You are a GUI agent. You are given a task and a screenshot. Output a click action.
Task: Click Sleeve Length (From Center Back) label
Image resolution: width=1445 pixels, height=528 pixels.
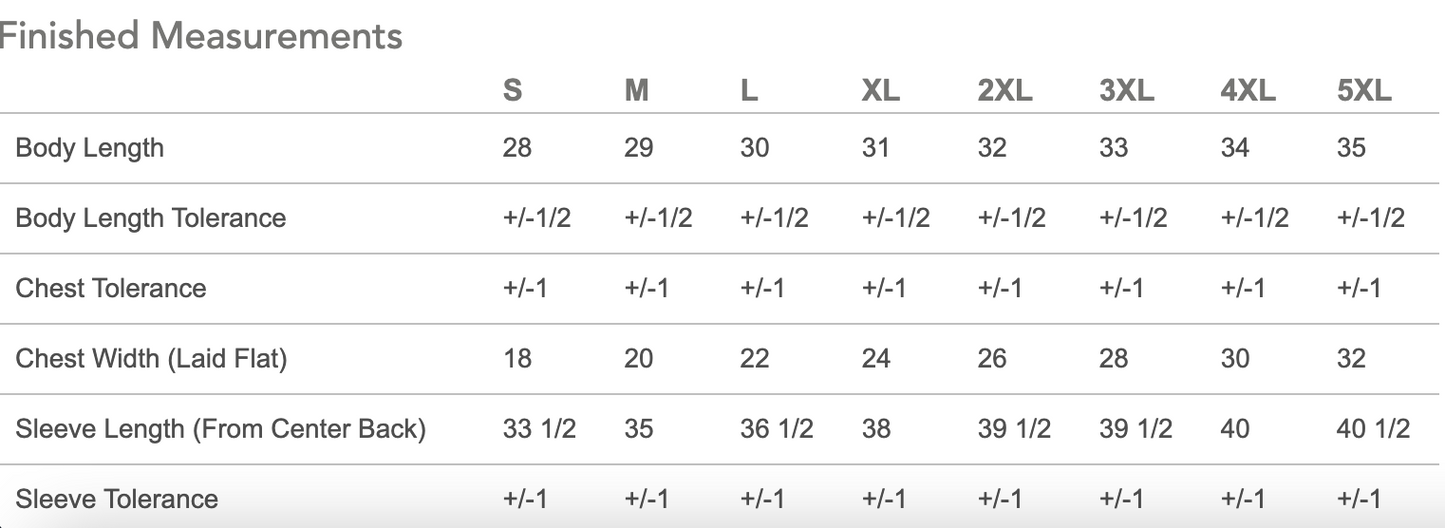[220, 429]
